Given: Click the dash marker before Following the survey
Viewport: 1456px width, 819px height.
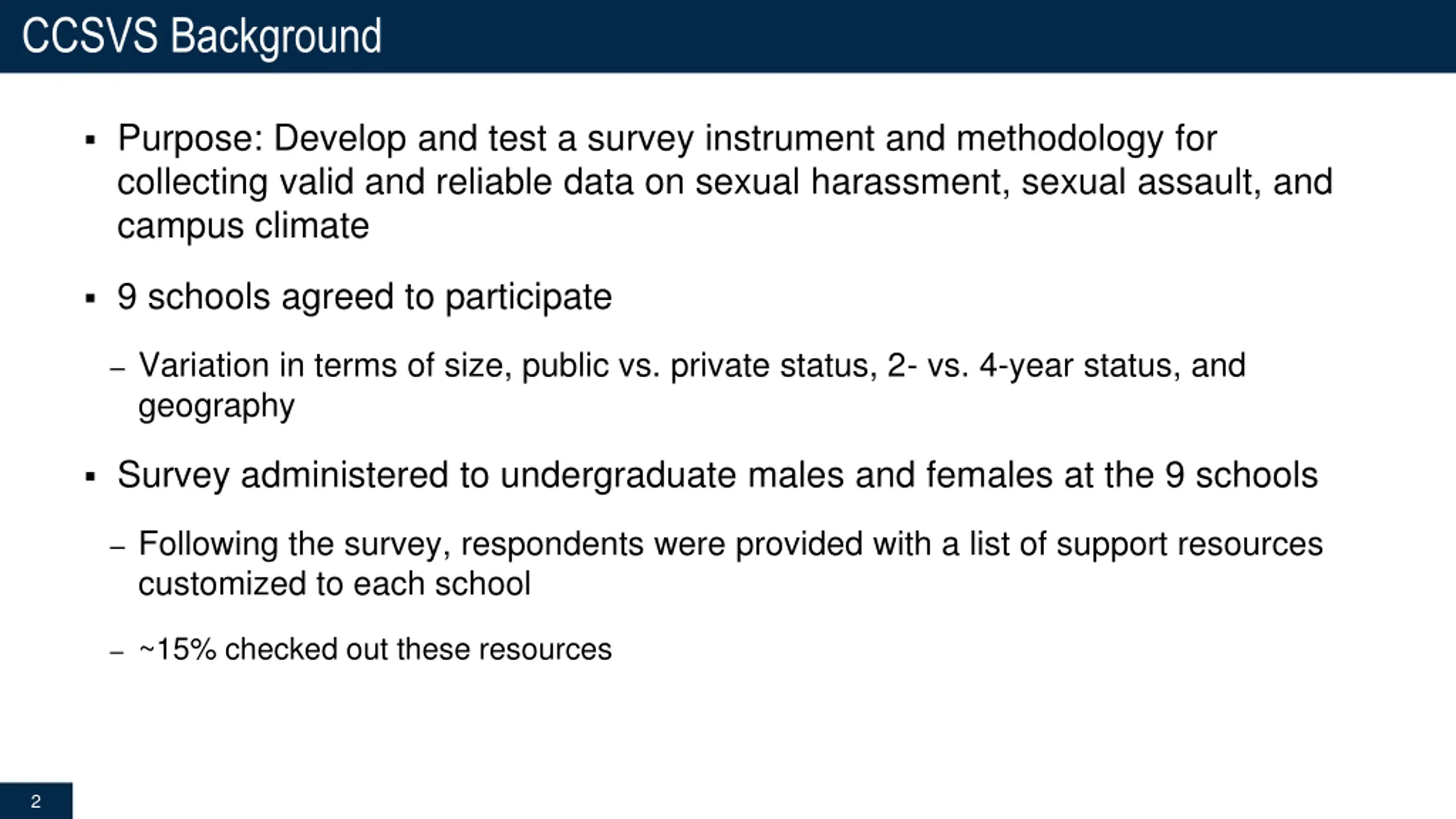Looking at the screenshot, I should (x=117, y=548).
